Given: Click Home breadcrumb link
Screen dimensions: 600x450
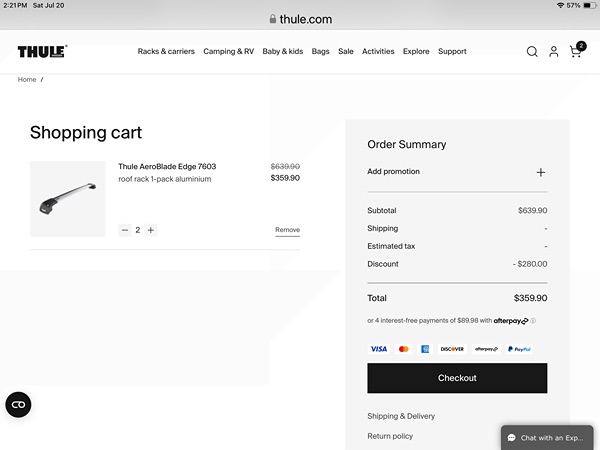Looking at the screenshot, I should pyautogui.click(x=27, y=79).
